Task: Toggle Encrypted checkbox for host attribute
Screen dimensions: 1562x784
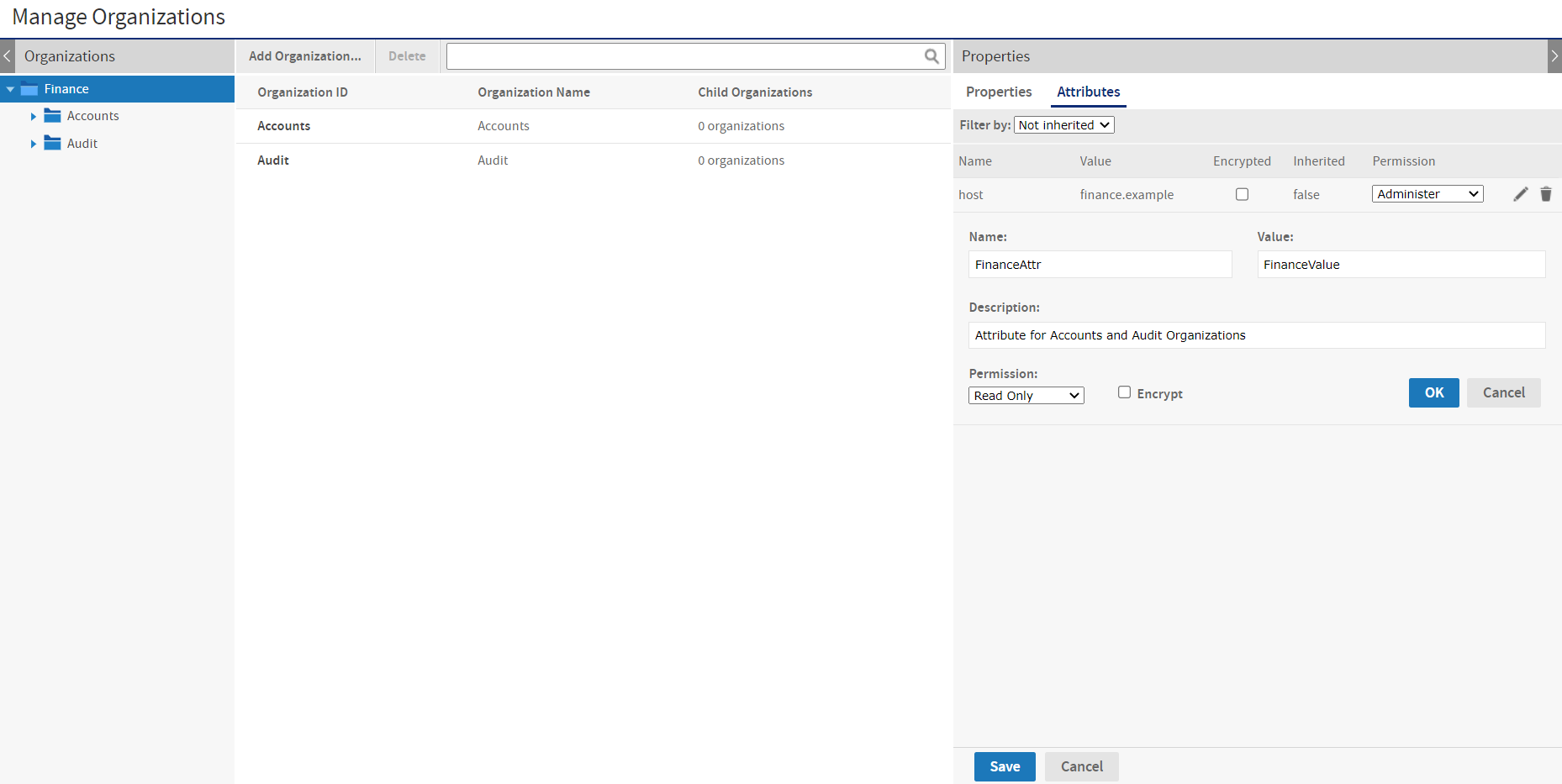Action: tap(1242, 194)
